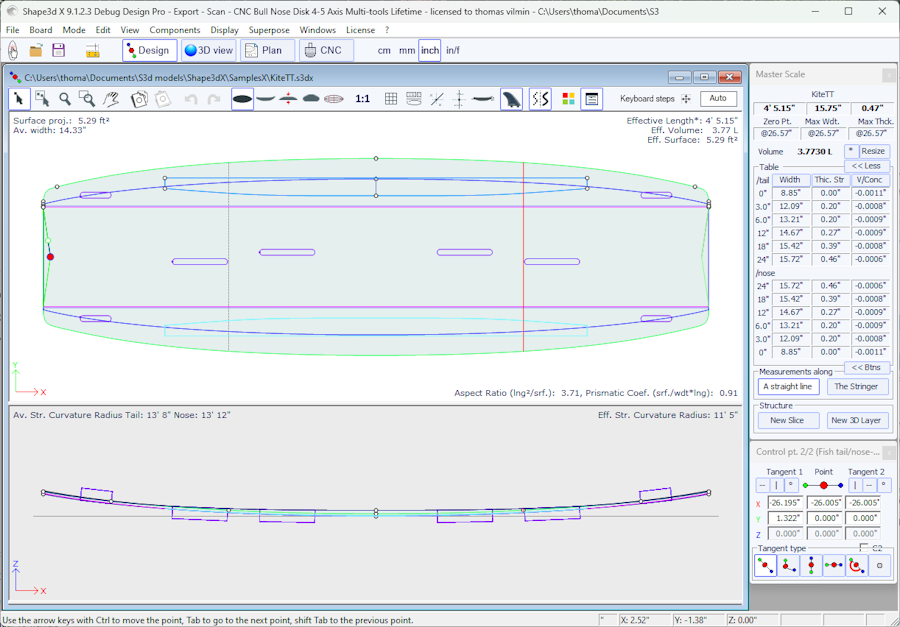The width and height of the screenshot is (900, 627).
Task: Open the Components menu
Action: point(175,30)
